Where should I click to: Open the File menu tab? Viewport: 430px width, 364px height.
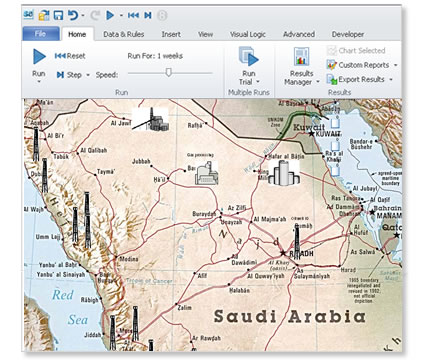[x=41, y=34]
